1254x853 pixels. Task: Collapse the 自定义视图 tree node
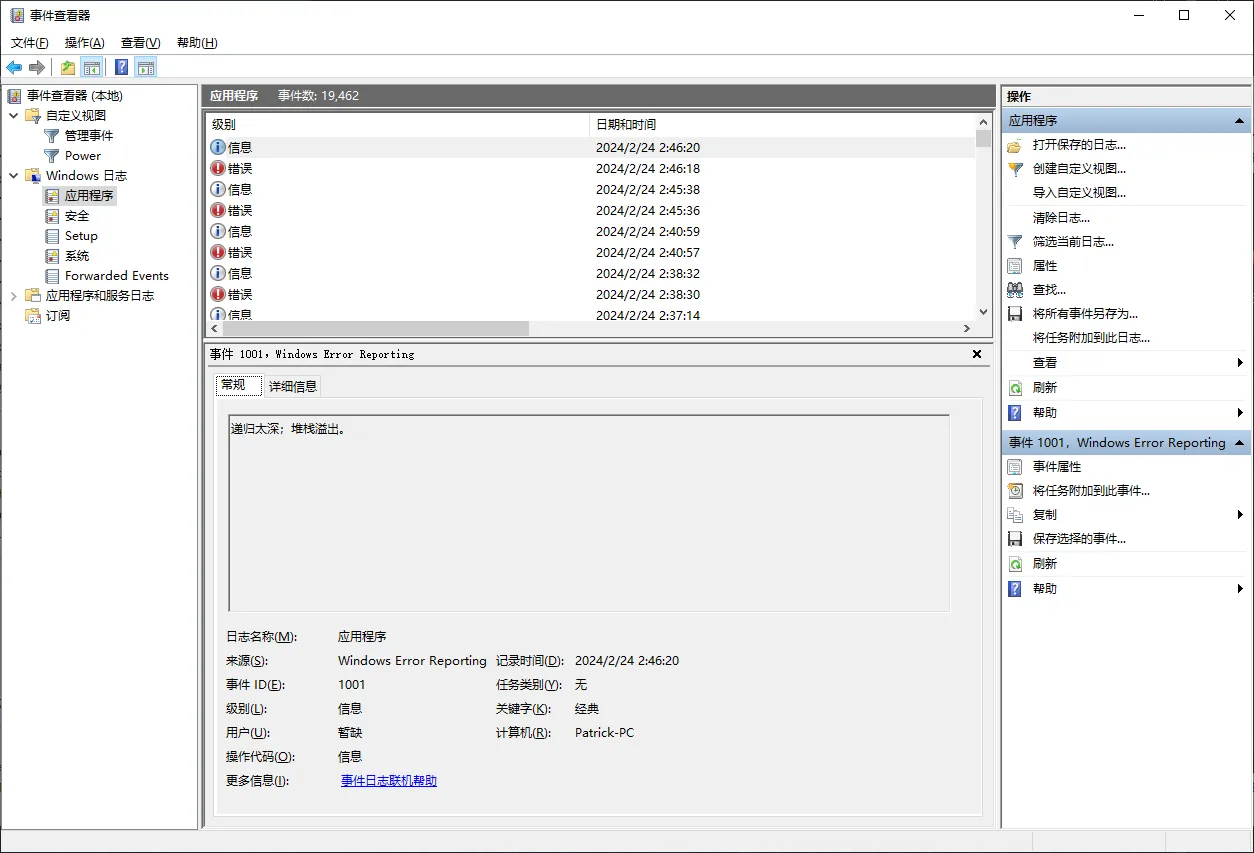[14, 115]
